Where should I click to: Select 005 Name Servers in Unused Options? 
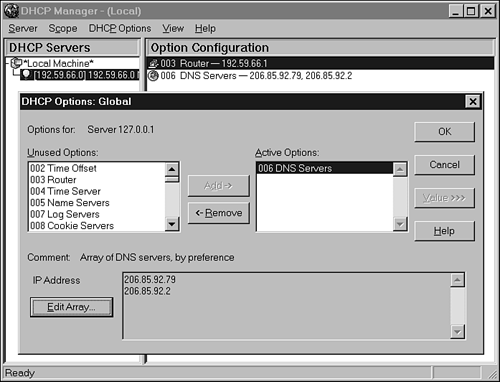click(97, 203)
